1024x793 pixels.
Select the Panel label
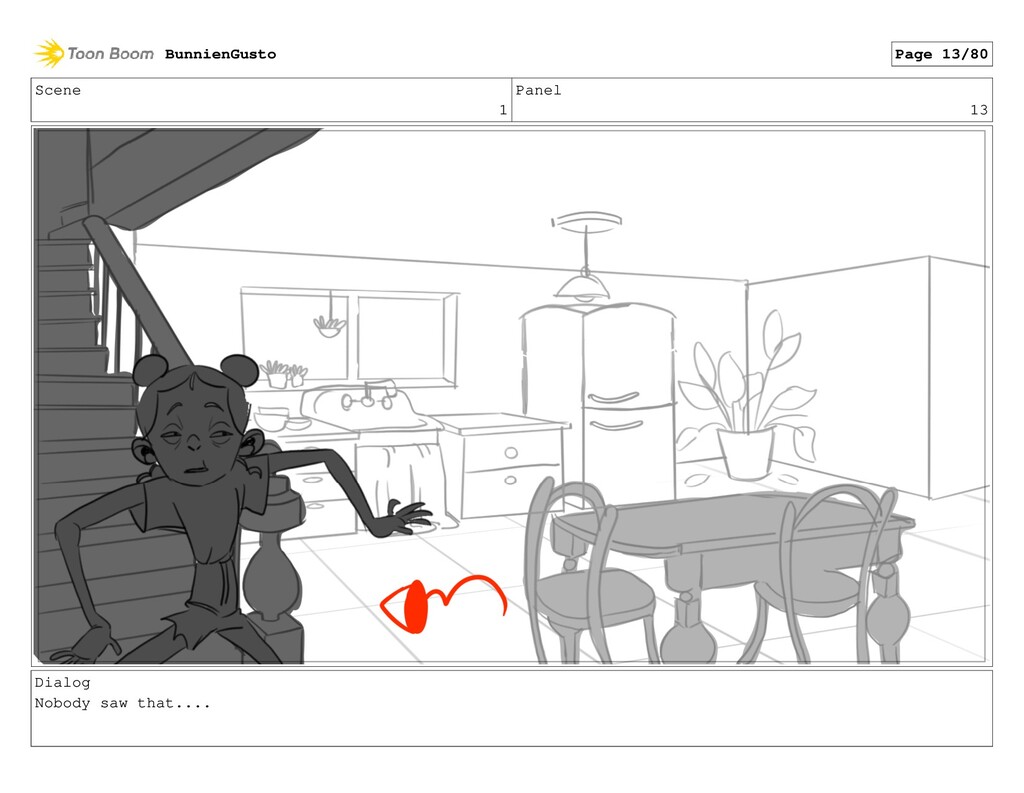[538, 90]
